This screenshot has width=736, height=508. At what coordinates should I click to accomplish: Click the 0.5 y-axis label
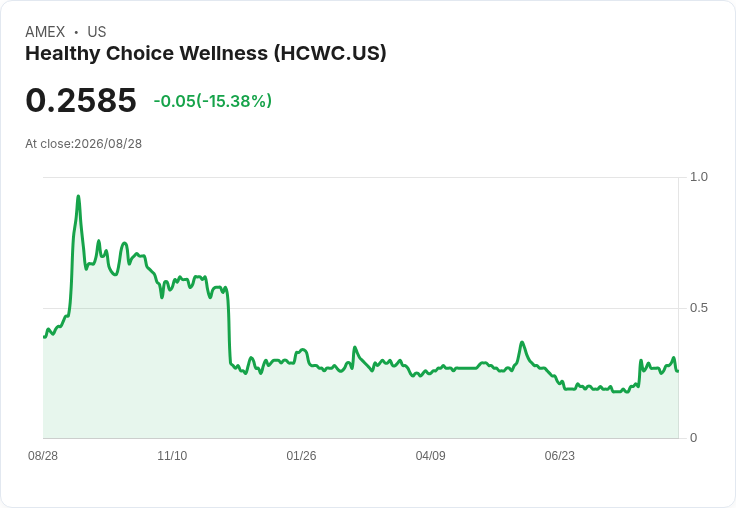[698, 308]
